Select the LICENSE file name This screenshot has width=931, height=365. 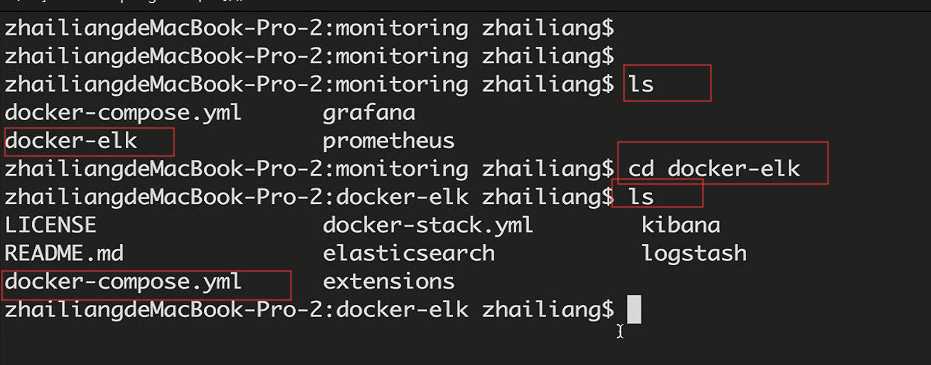tap(50, 226)
